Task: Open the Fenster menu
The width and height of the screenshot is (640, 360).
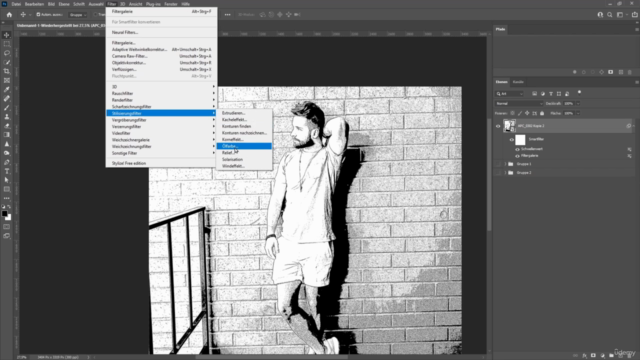Action: [171, 4]
